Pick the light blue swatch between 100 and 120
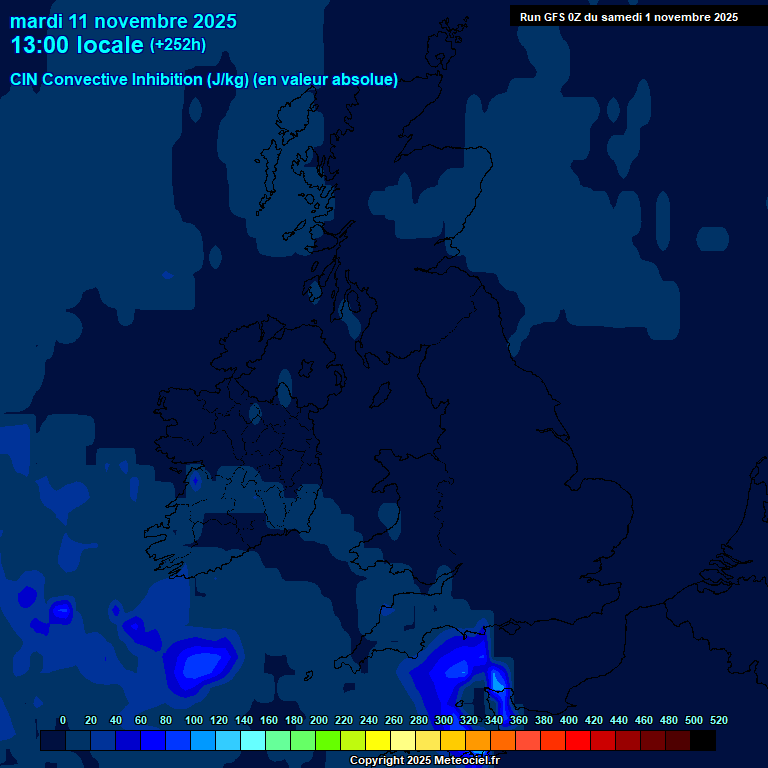This screenshot has height=768, width=768. (203, 741)
